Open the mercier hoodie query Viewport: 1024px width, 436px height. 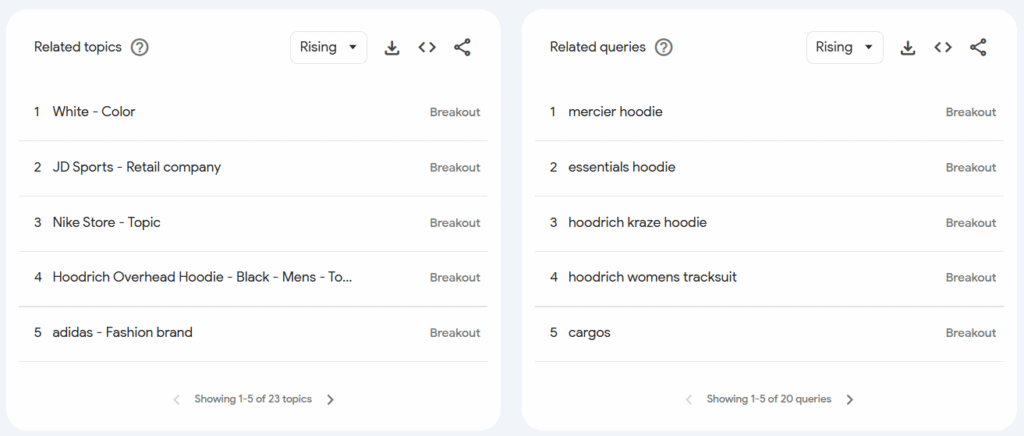615,112
